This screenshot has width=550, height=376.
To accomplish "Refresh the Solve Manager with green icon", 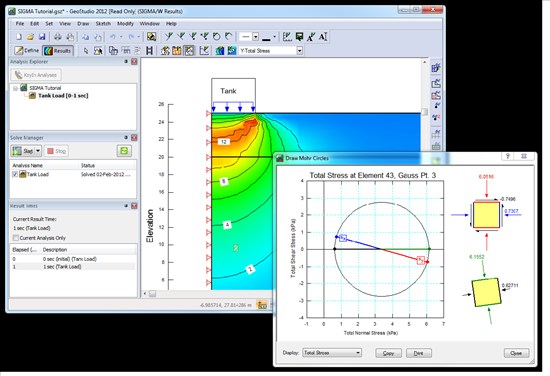I will click(124, 151).
